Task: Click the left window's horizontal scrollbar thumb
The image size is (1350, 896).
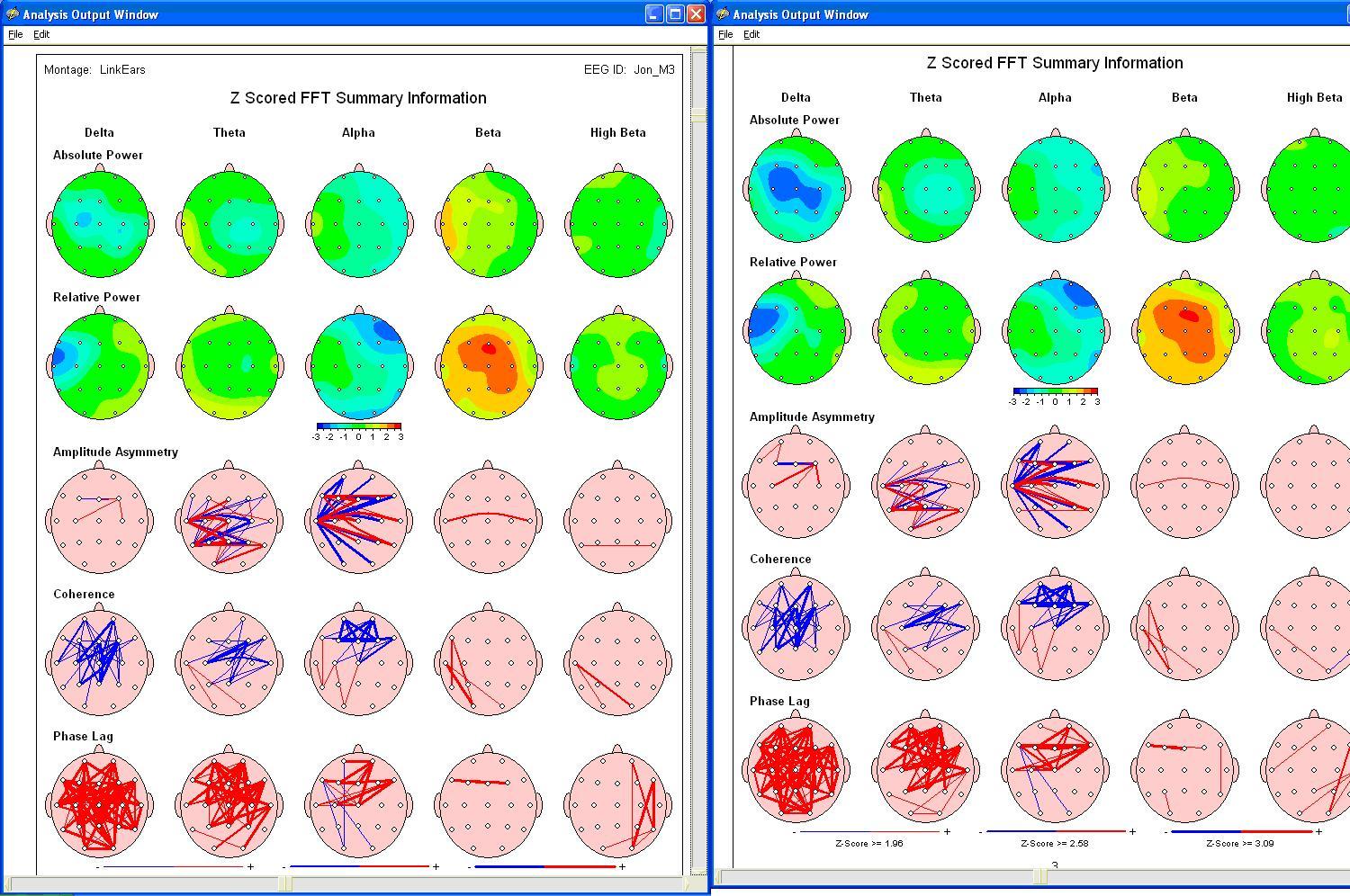Action: [x=284, y=883]
